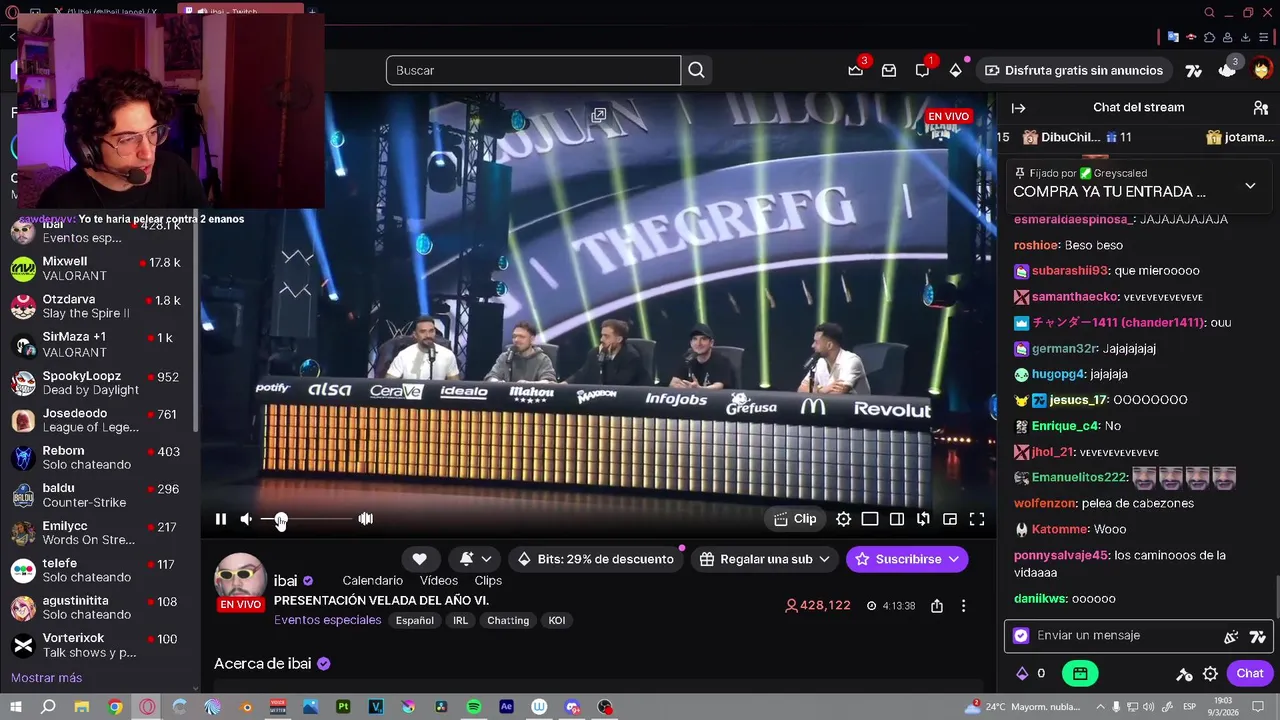Open the Bits diamond icon in top bar
The height and width of the screenshot is (720, 1280).
956,70
